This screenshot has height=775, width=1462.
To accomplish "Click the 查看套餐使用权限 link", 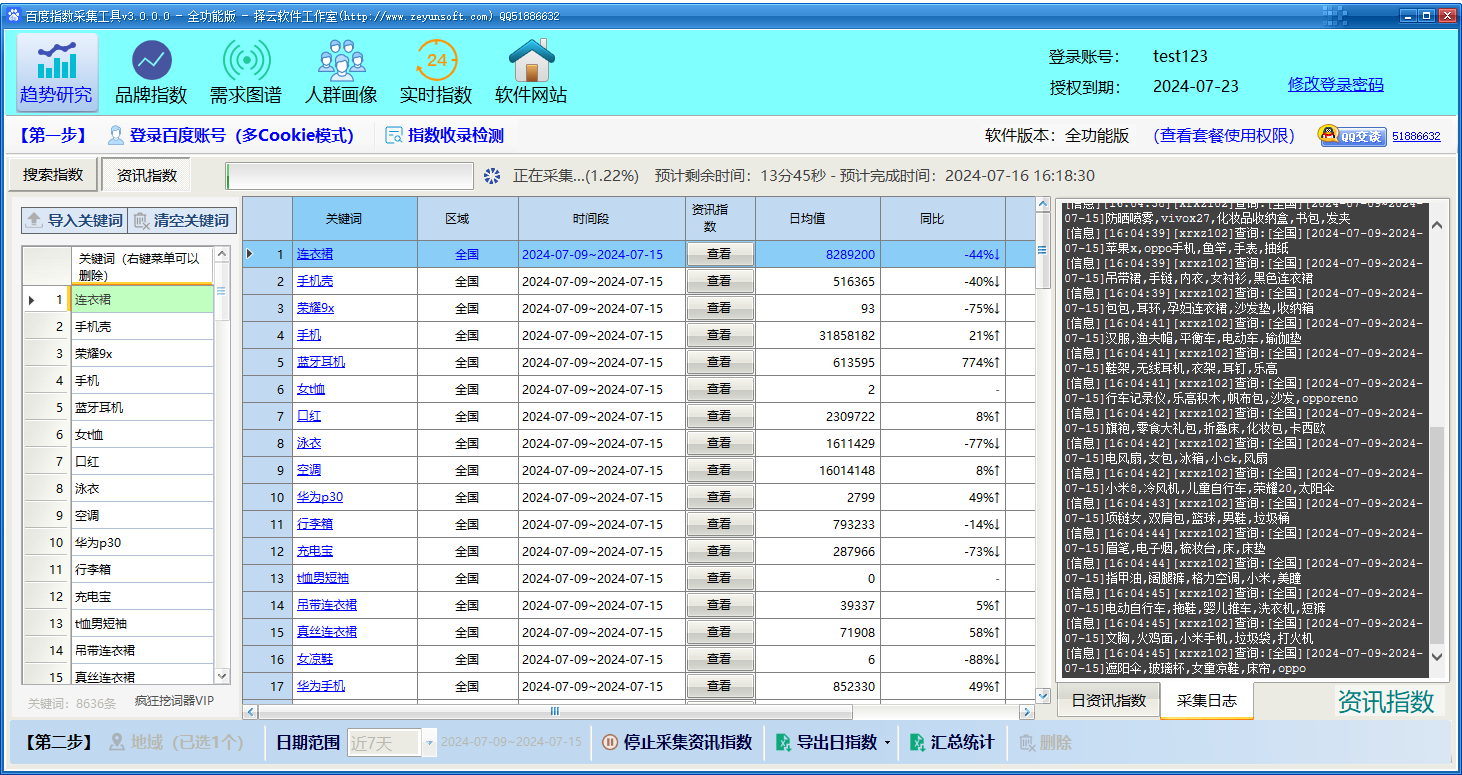I will click(x=1224, y=136).
